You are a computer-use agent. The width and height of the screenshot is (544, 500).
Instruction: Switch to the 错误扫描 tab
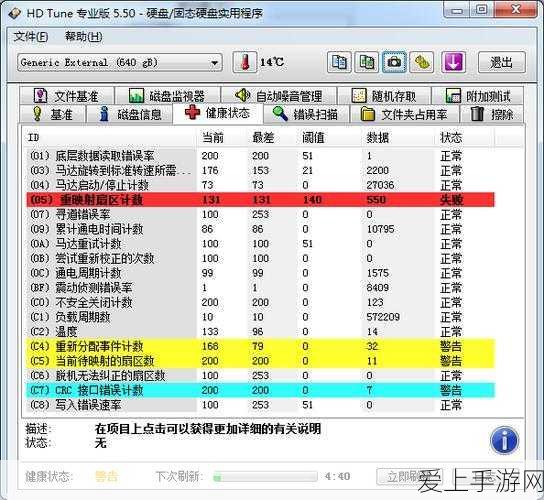tap(306, 114)
